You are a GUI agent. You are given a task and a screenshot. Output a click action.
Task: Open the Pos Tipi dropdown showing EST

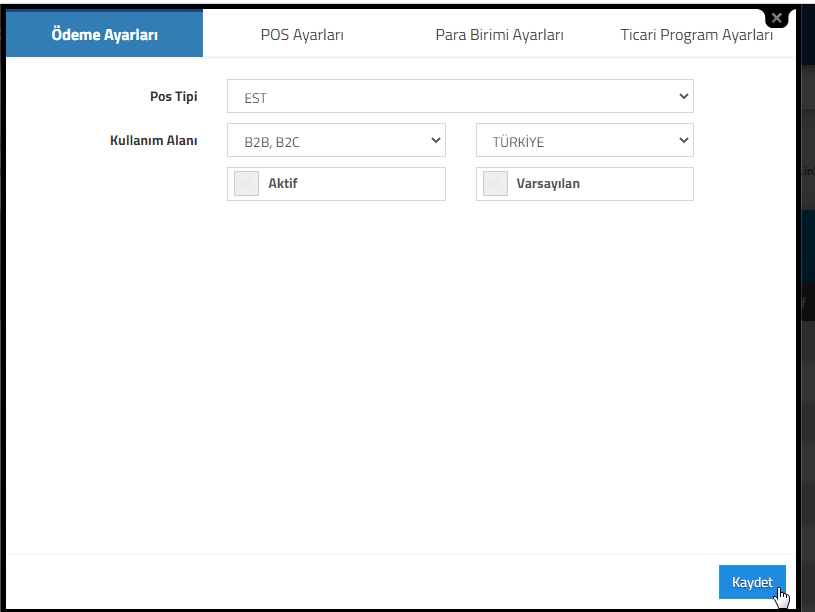460,96
